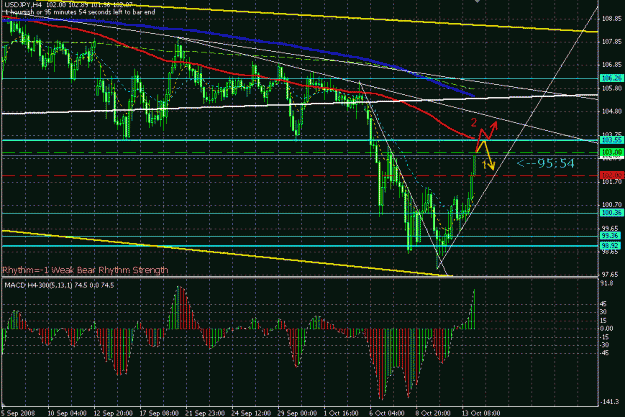Click the '5 Sep 2008' date label
The height and width of the screenshot is (417, 625).
(18, 413)
